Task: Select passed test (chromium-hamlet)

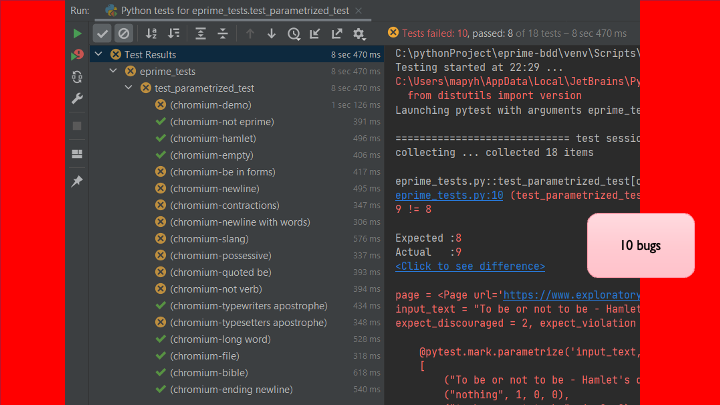Action: tap(213, 138)
